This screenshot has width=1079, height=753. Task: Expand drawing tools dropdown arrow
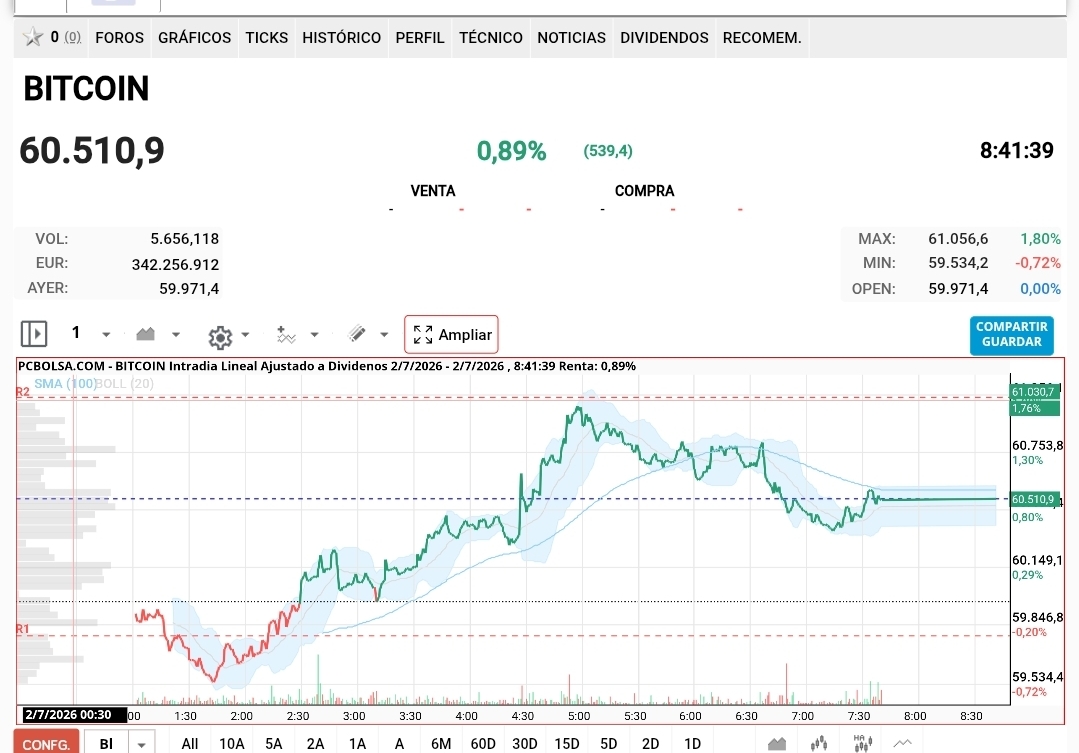(384, 335)
